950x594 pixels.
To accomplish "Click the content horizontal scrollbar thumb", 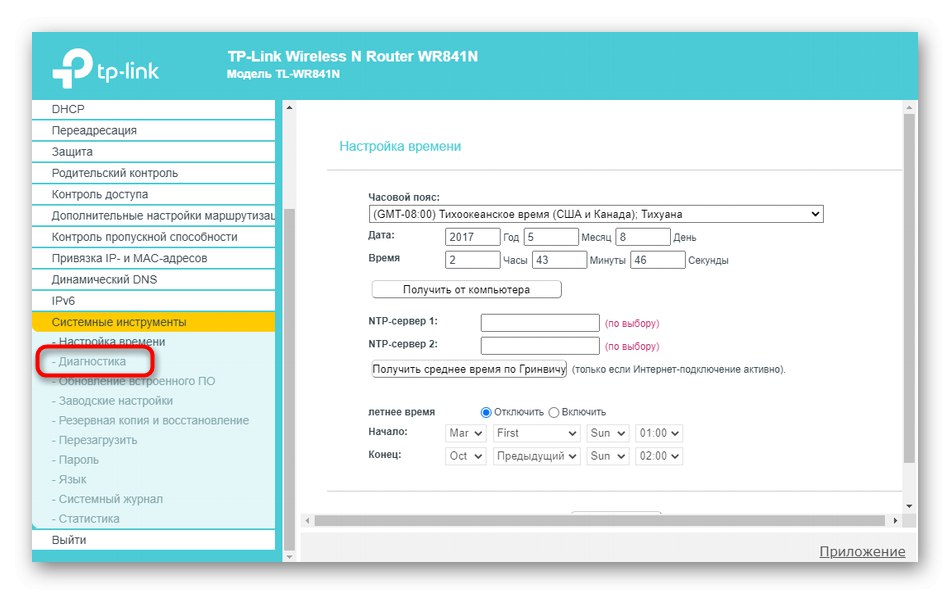I will point(600,521).
